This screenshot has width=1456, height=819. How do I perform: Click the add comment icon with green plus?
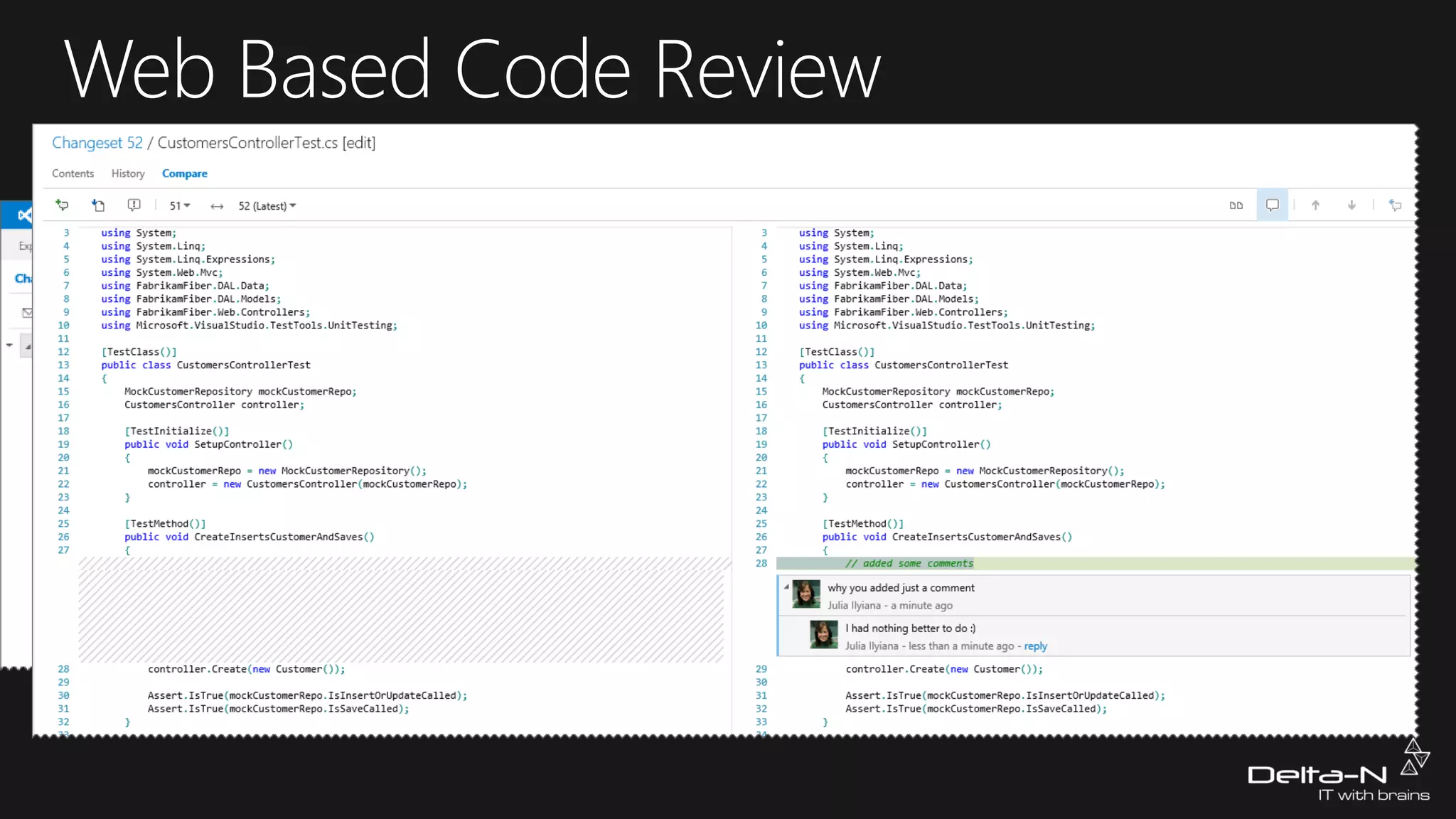tap(63, 205)
